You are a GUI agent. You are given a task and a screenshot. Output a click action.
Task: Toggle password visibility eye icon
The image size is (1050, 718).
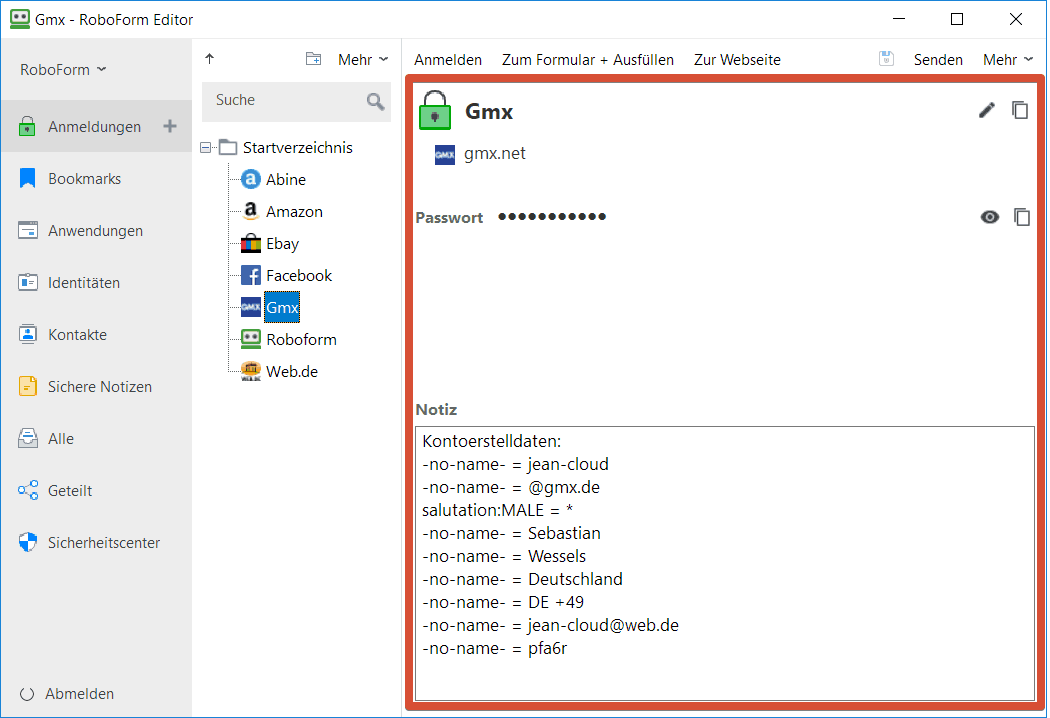(x=990, y=217)
